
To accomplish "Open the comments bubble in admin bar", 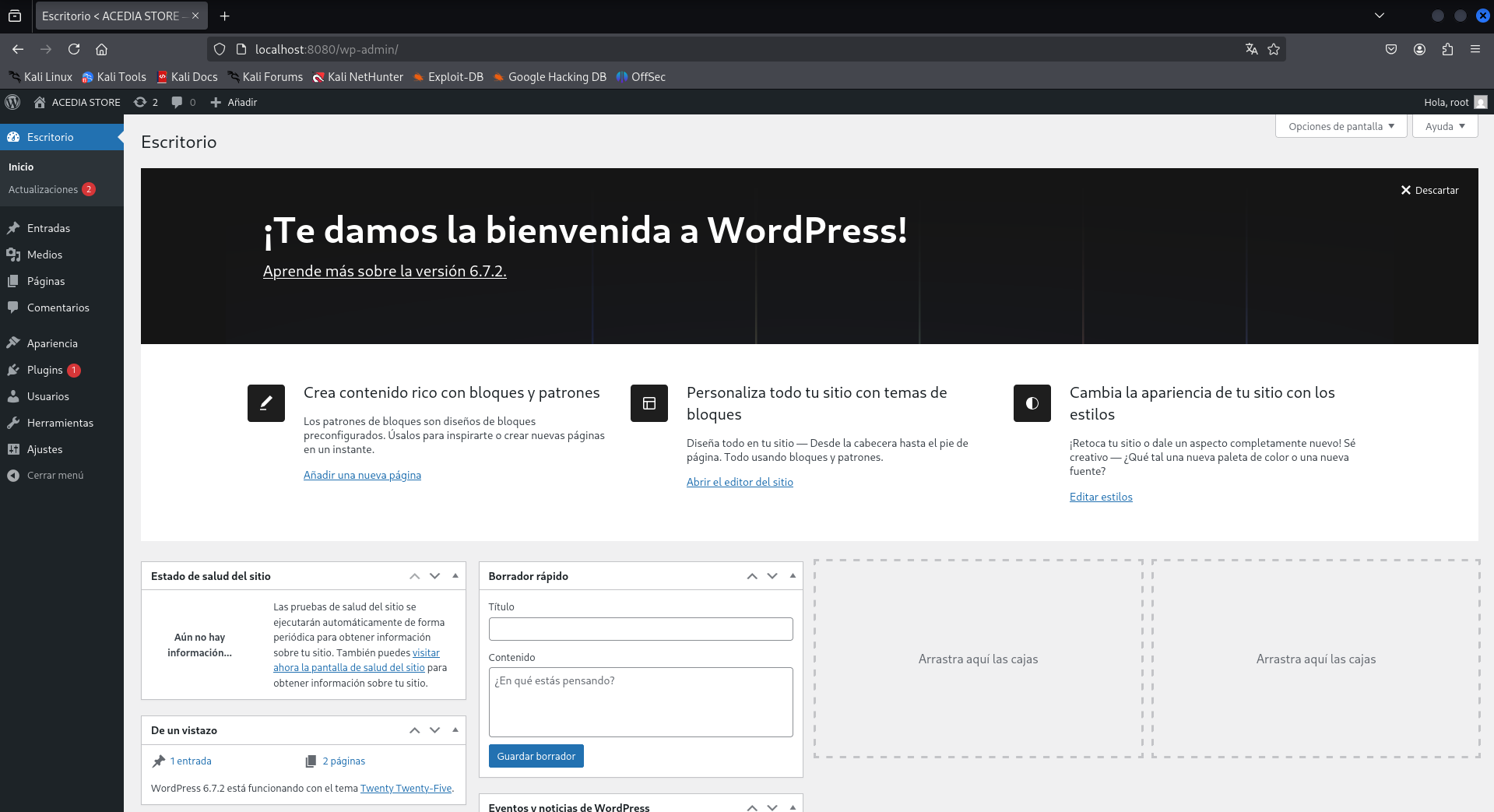I will tap(183, 102).
